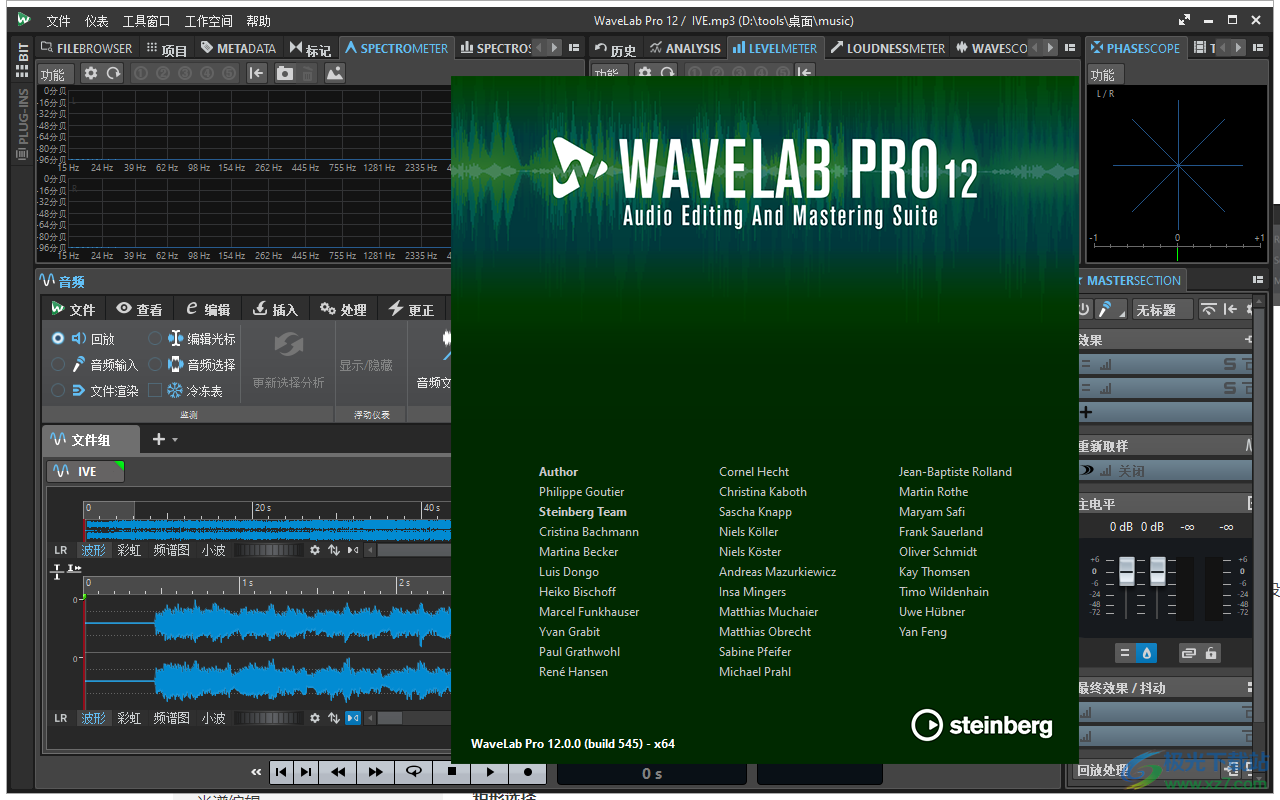
Task: Open the 文件 menu
Action: 57,20
